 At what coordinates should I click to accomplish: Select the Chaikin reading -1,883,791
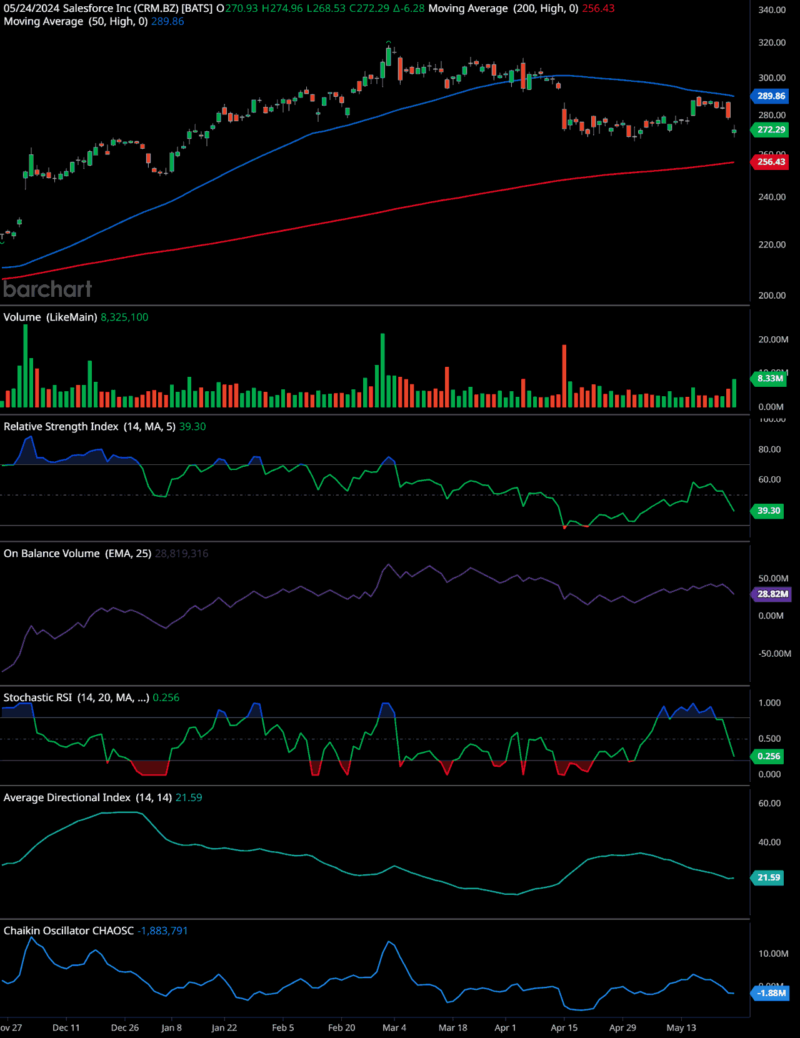pos(162,931)
